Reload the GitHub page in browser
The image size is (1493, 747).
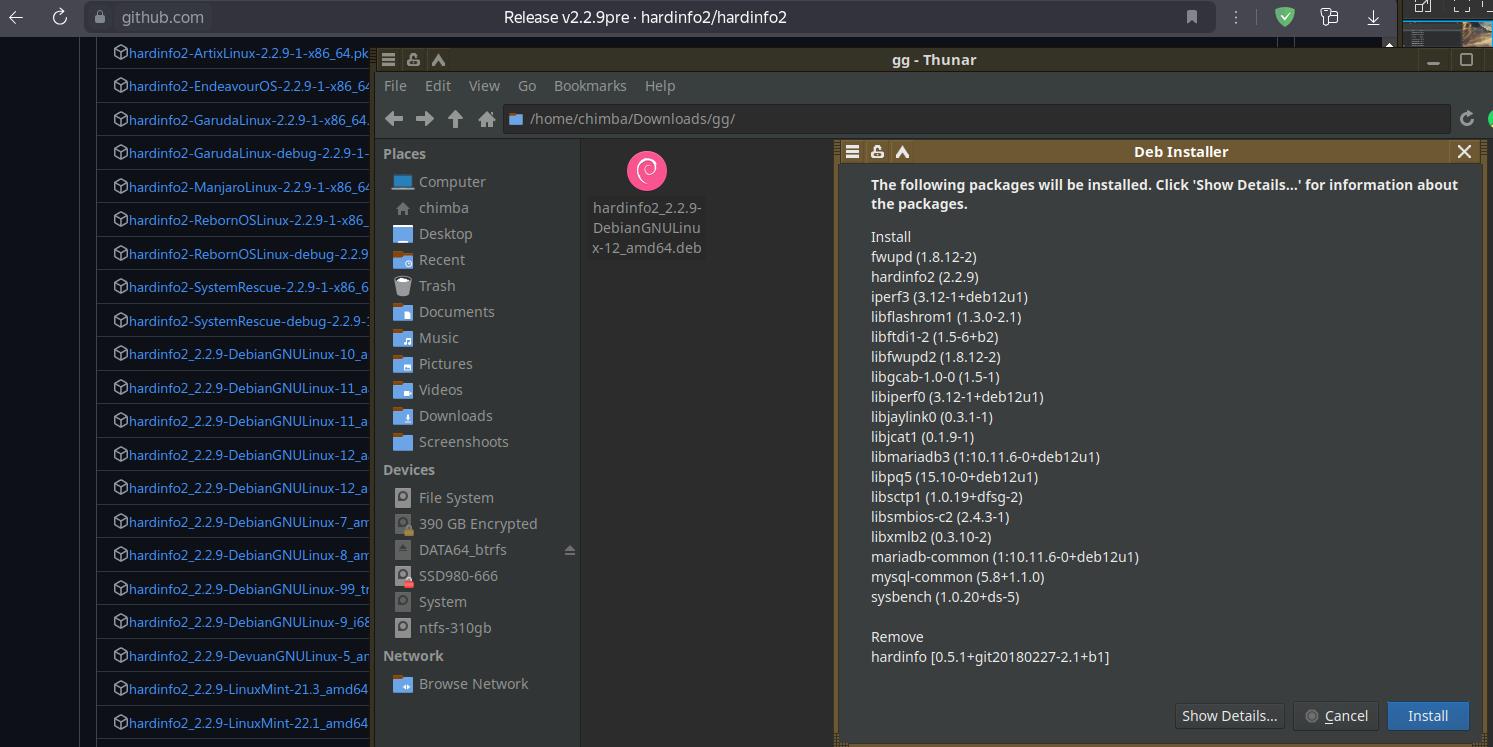tap(59, 17)
